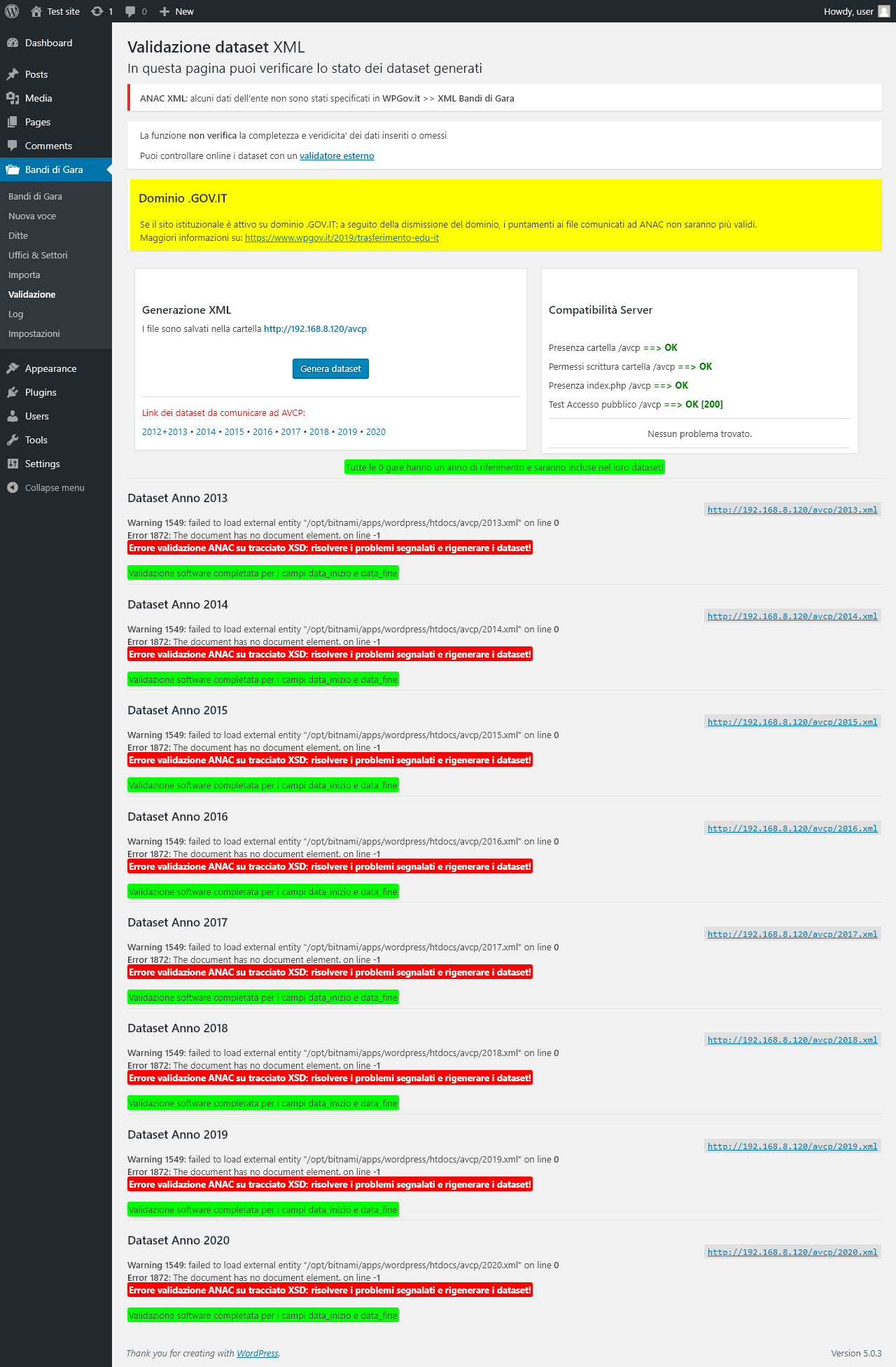Viewport: 896px width, 1367px height.
Task: Click the Plugins plug icon
Action: 13,392
